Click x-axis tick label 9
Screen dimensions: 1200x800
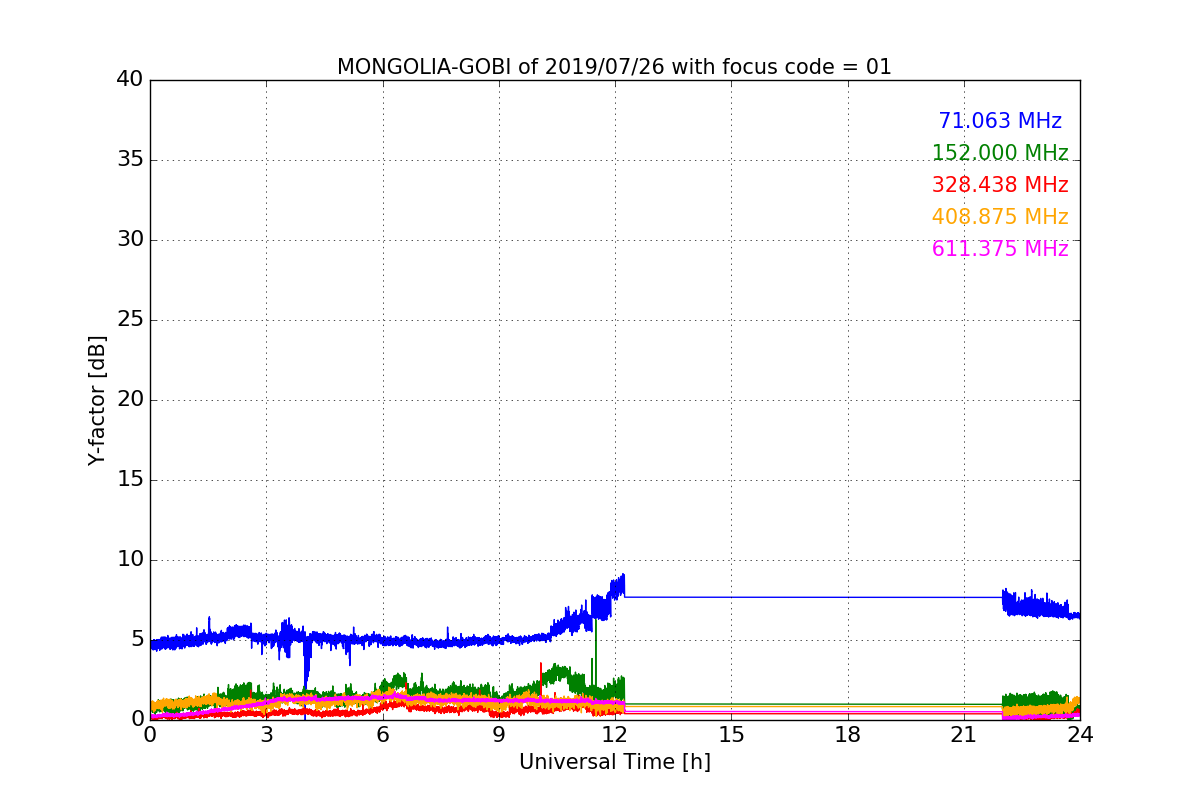[498, 734]
